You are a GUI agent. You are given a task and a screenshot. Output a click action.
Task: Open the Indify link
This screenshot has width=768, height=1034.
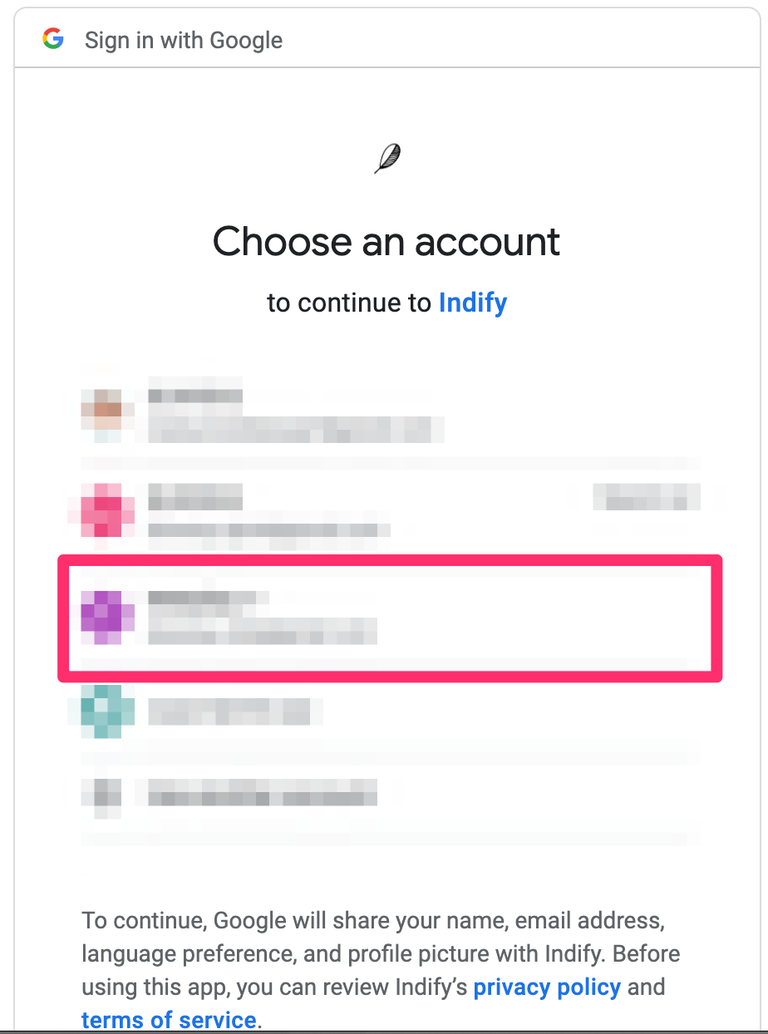[x=473, y=303]
